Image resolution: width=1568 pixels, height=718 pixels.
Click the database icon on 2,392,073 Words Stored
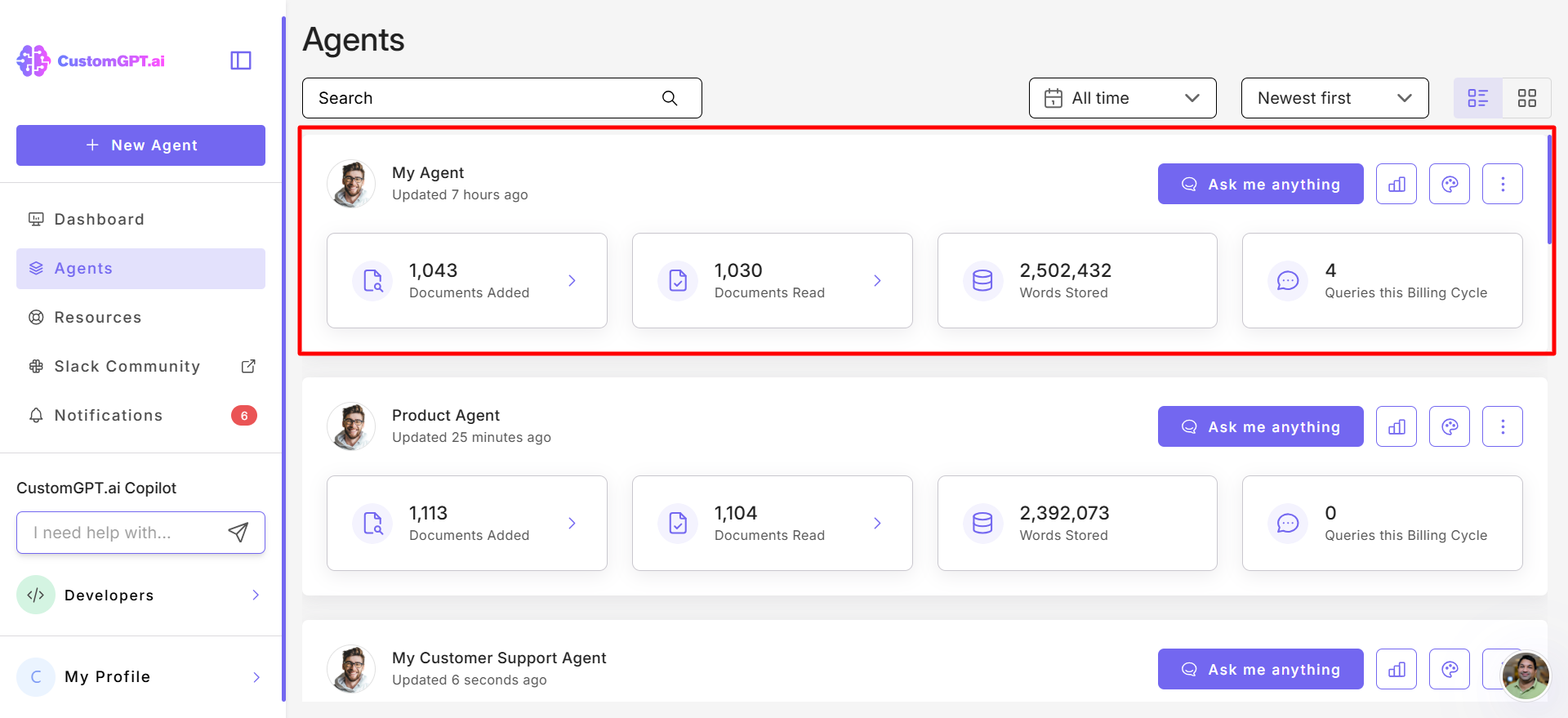(x=983, y=524)
